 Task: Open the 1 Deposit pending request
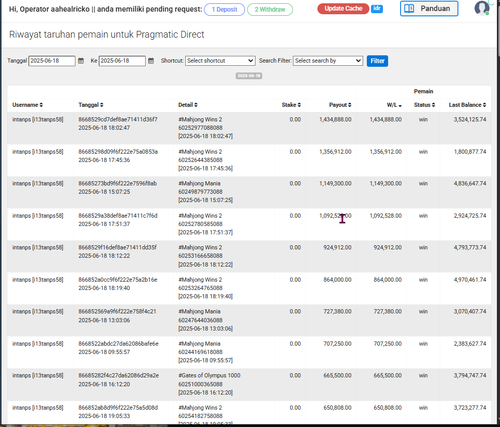pos(224,9)
